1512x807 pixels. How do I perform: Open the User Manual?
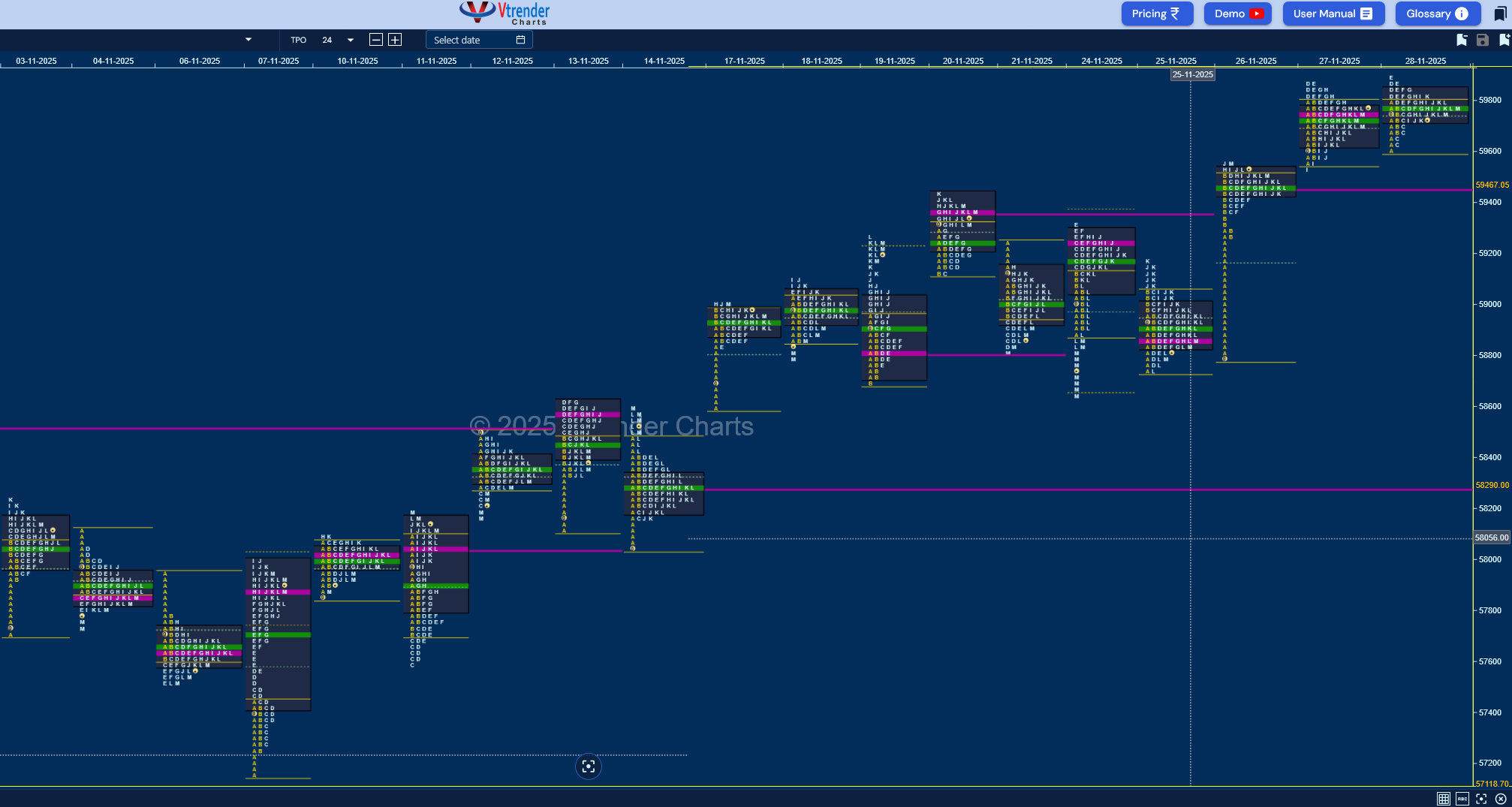[1333, 14]
